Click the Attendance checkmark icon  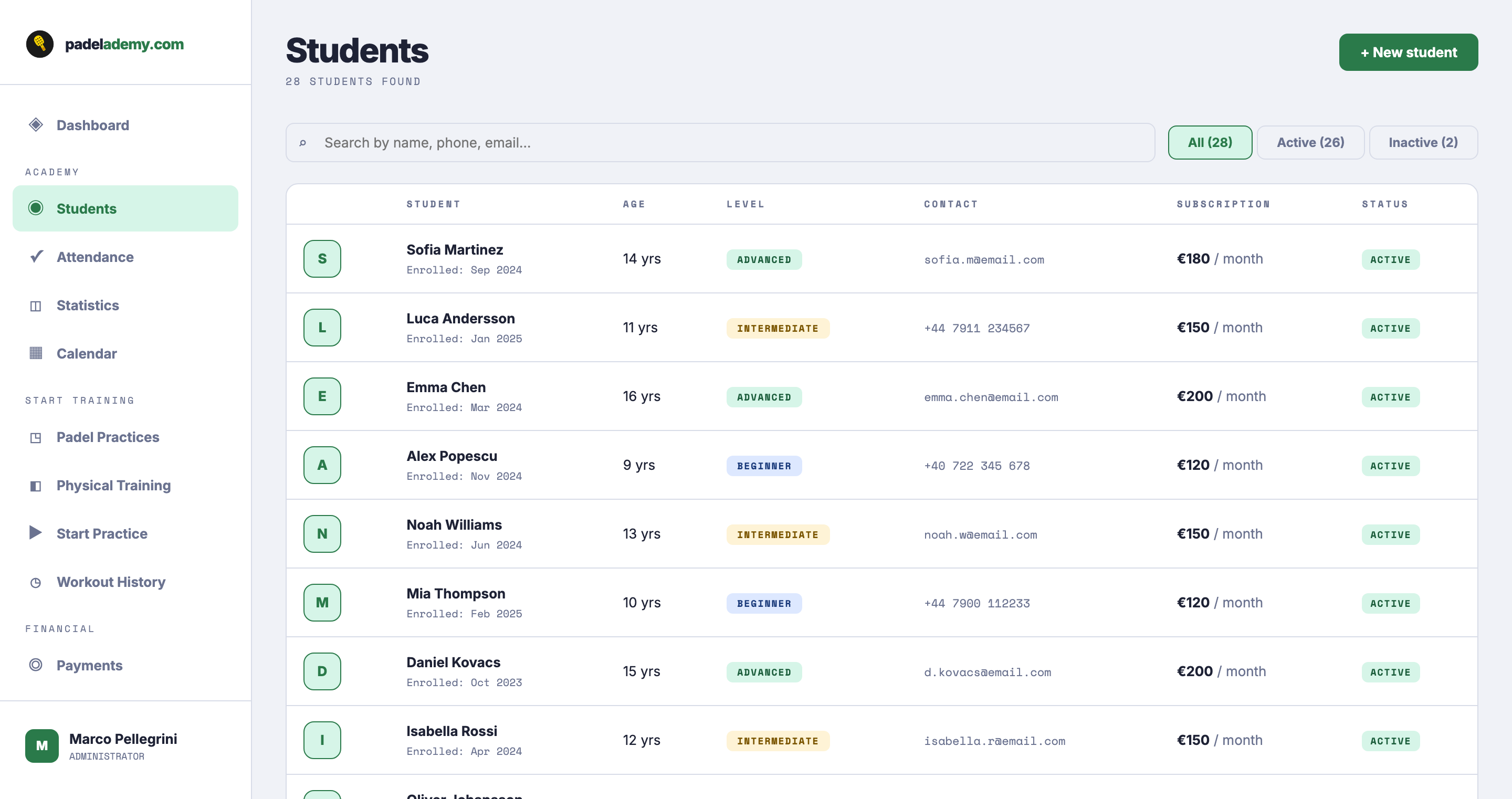point(36,257)
